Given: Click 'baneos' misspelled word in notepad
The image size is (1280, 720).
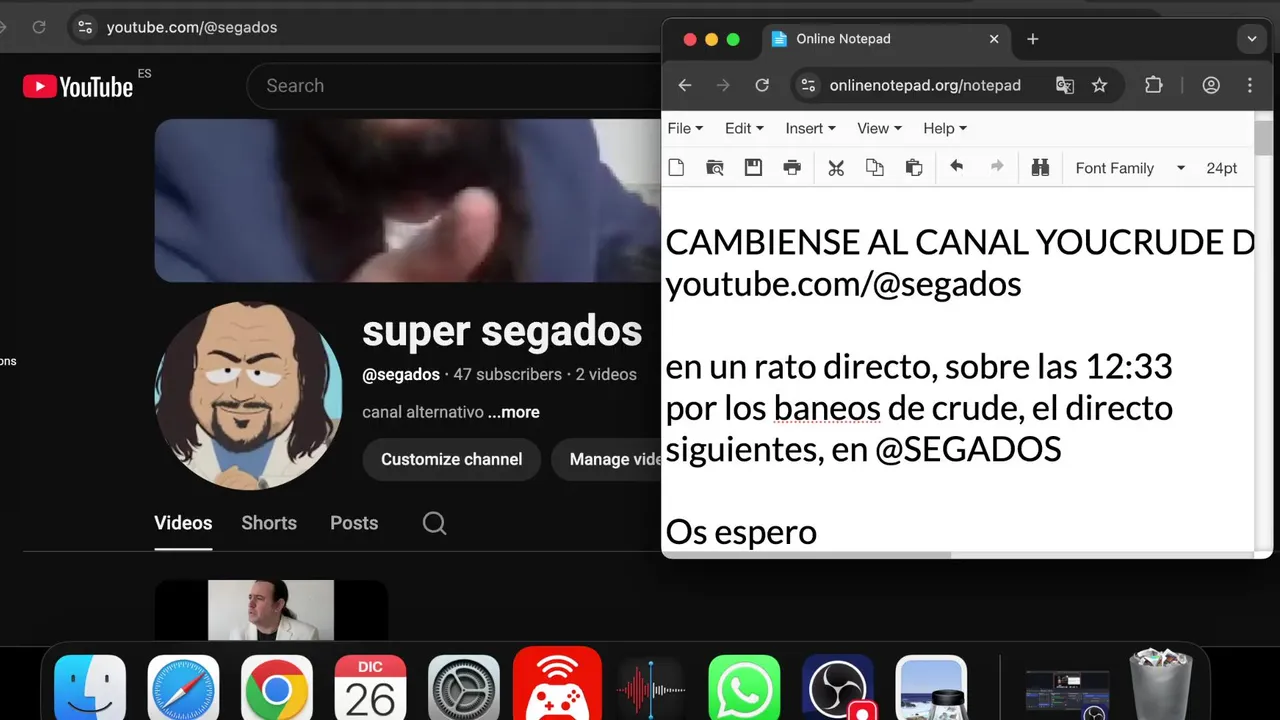Looking at the screenshot, I should pos(827,408).
